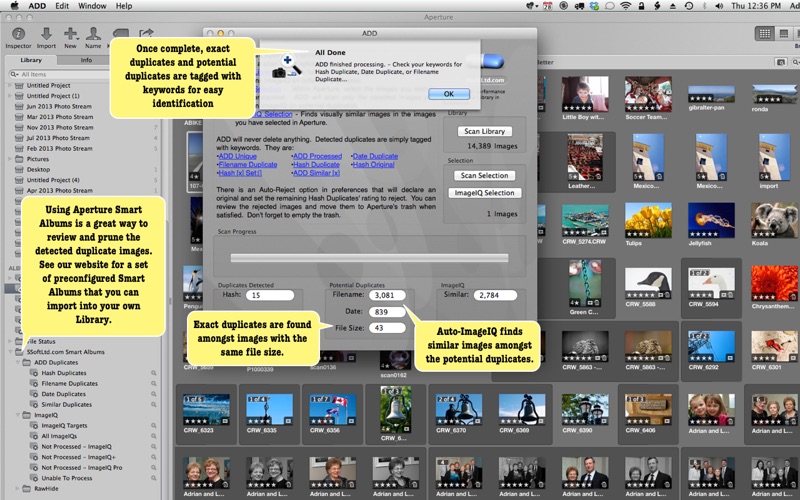Image resolution: width=800 pixels, height=500 pixels.
Task: Open search settings for Filename Duplicates album
Action: click(x=153, y=384)
